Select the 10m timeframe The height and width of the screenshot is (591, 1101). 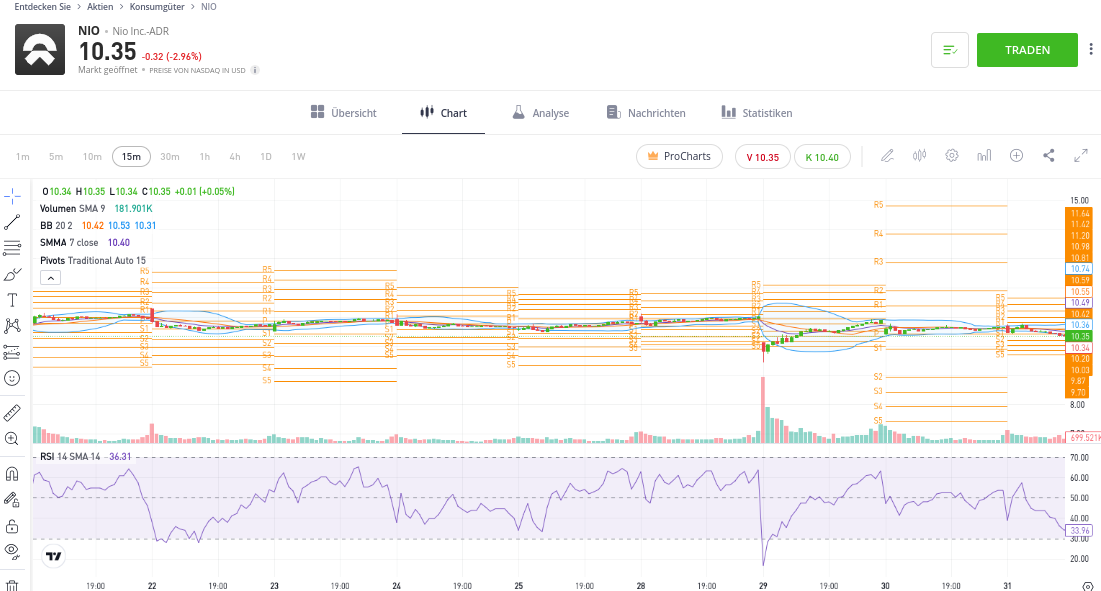coord(92,157)
